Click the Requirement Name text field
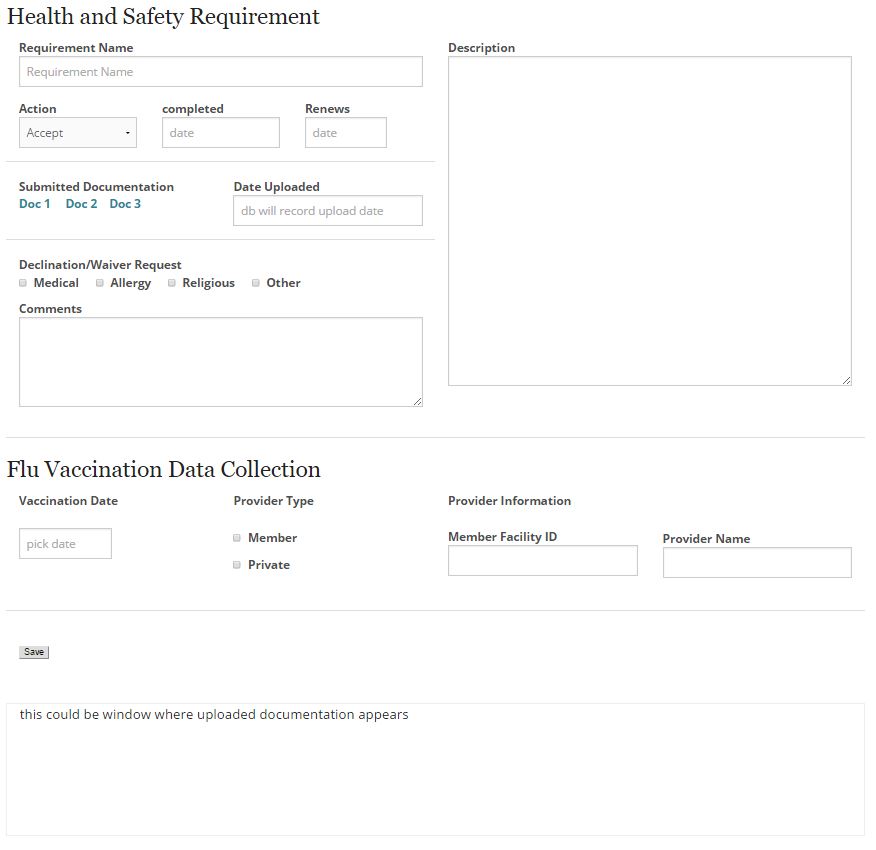The image size is (876, 850). pyautogui.click(x=220, y=72)
